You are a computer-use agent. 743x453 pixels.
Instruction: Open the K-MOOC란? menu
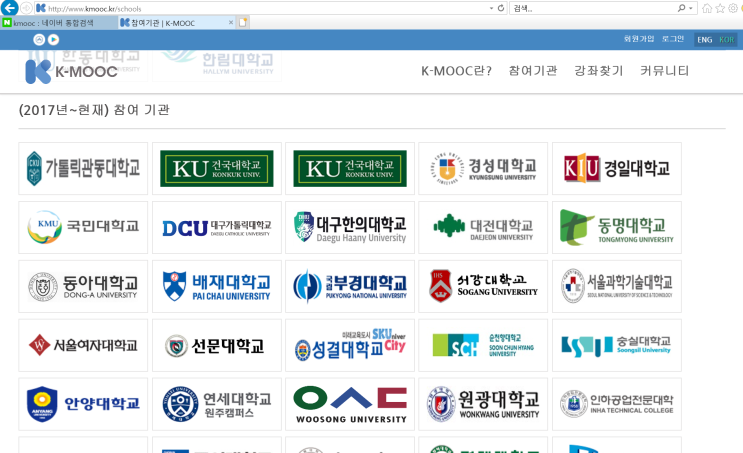[x=456, y=71]
